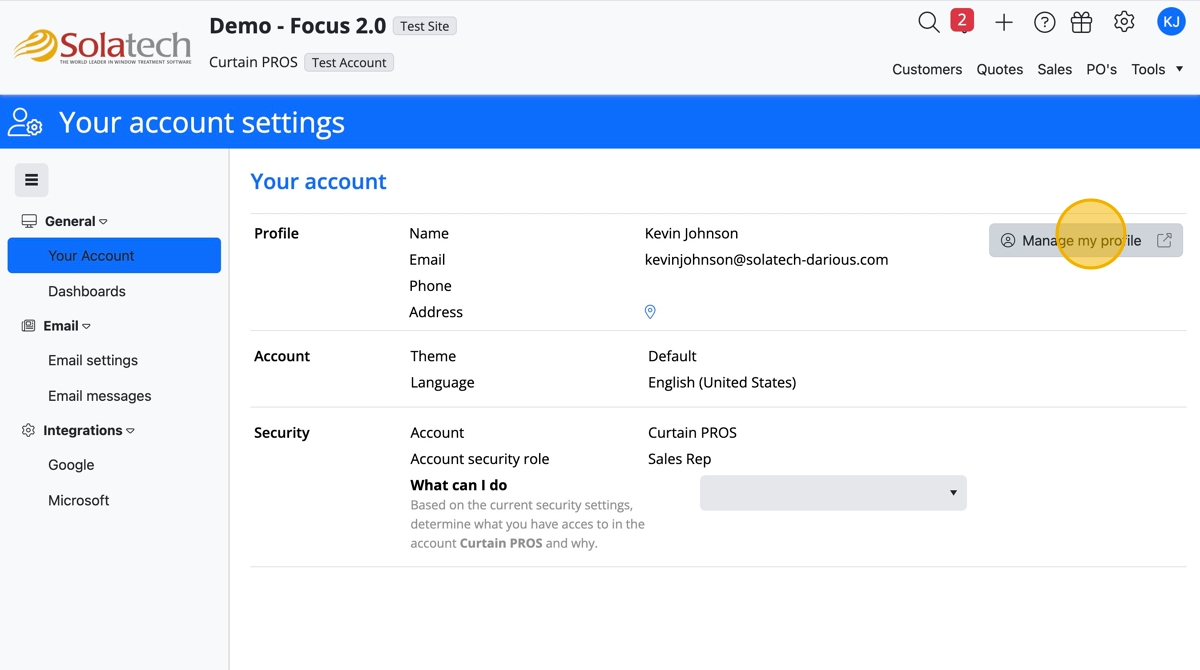Open the What can I do dropdown
Viewport: 1200px width, 670px height.
pyautogui.click(x=833, y=493)
